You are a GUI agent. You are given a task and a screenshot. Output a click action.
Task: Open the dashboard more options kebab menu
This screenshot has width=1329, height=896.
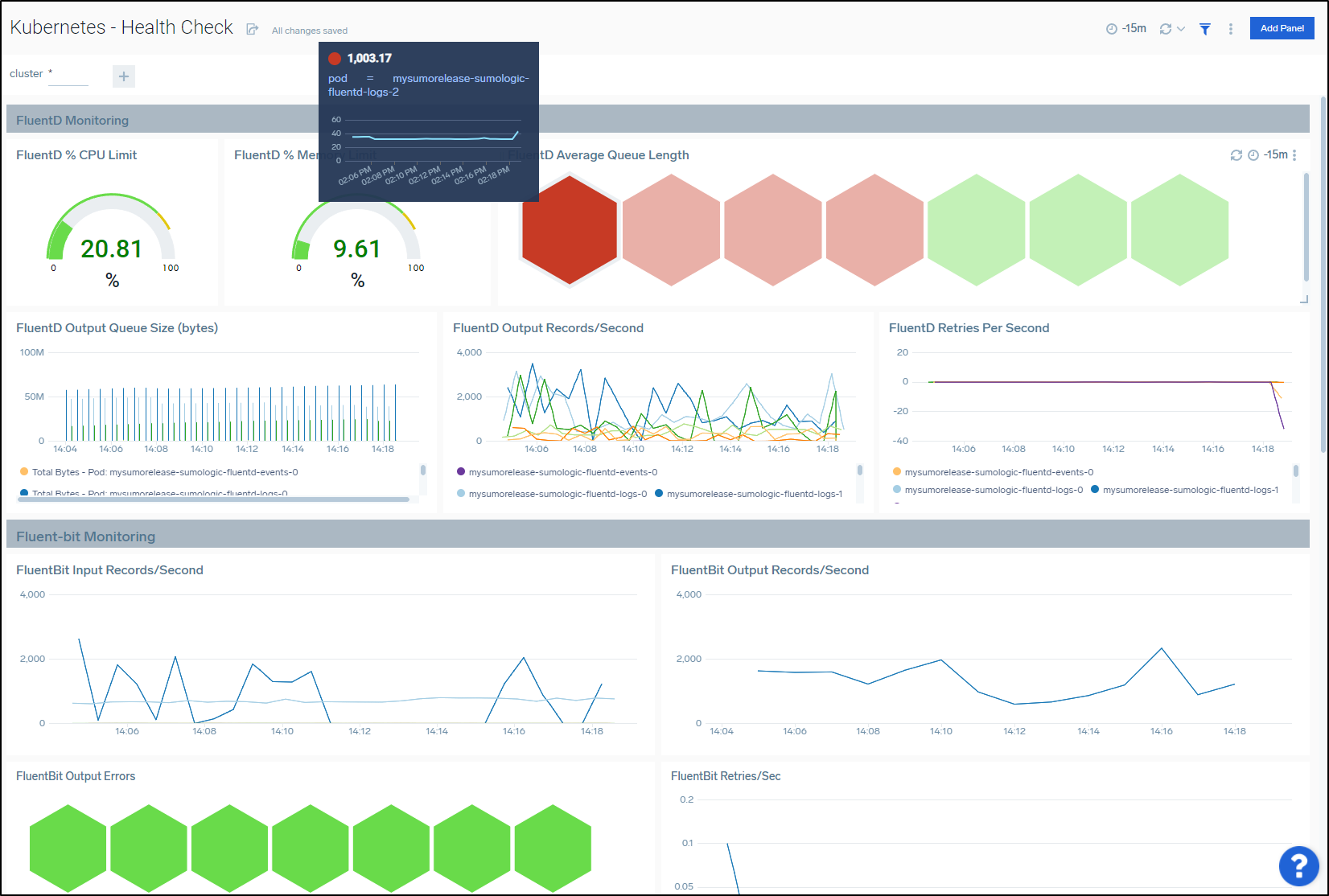point(1231,29)
